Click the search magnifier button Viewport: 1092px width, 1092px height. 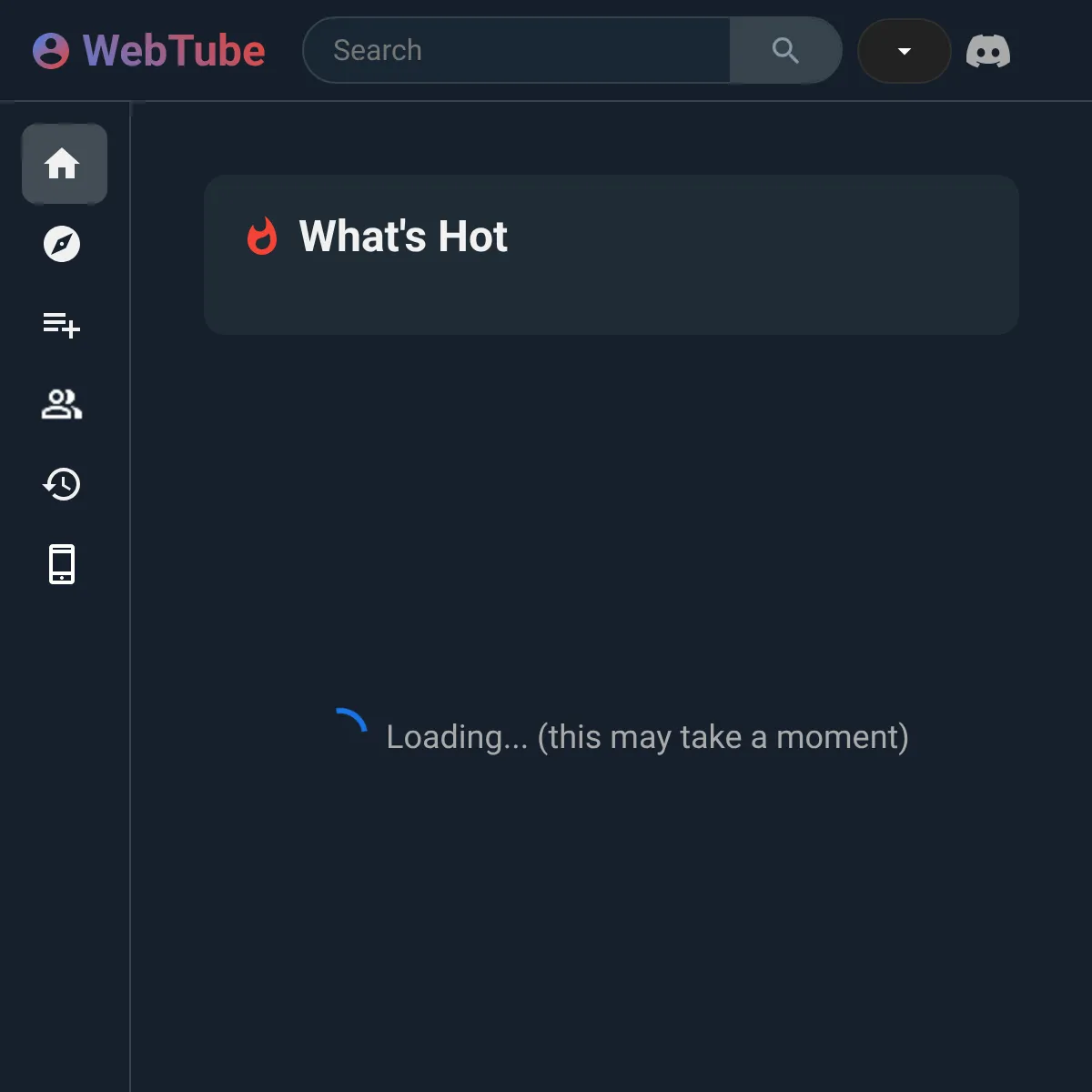[x=784, y=51]
